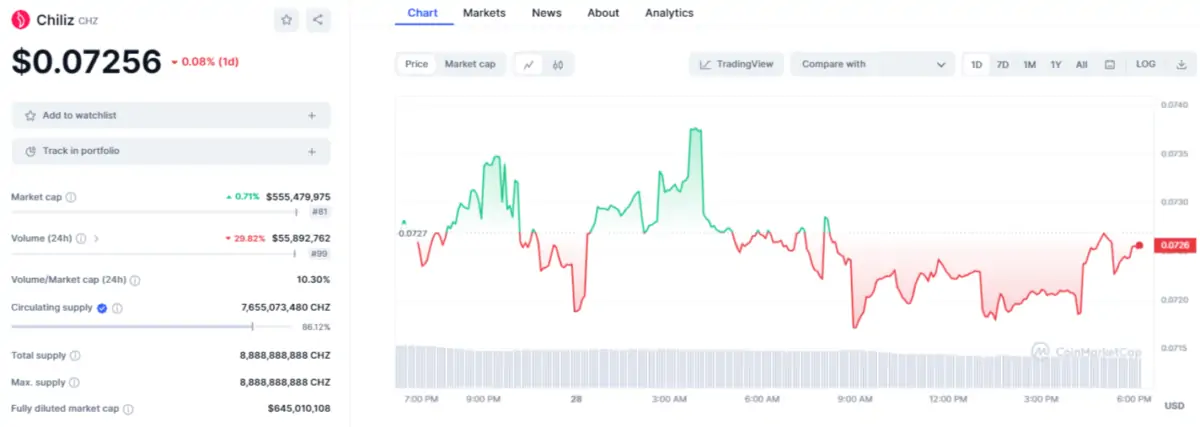Click the Market cap rank bar
The width and height of the screenshot is (1200, 427).
click(x=154, y=212)
